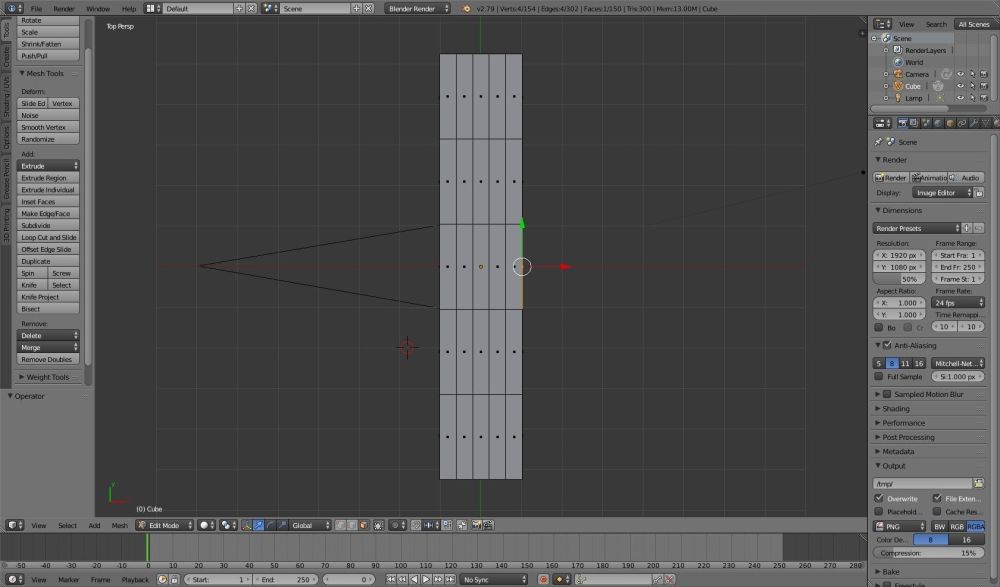Open the Constraints properties tab icon
The width and height of the screenshot is (1000, 587).
point(962,123)
